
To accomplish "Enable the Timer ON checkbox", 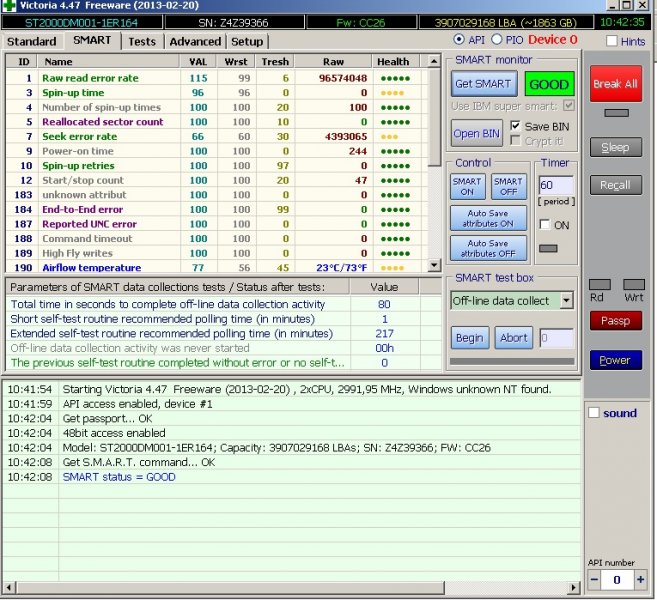I will pyautogui.click(x=545, y=225).
